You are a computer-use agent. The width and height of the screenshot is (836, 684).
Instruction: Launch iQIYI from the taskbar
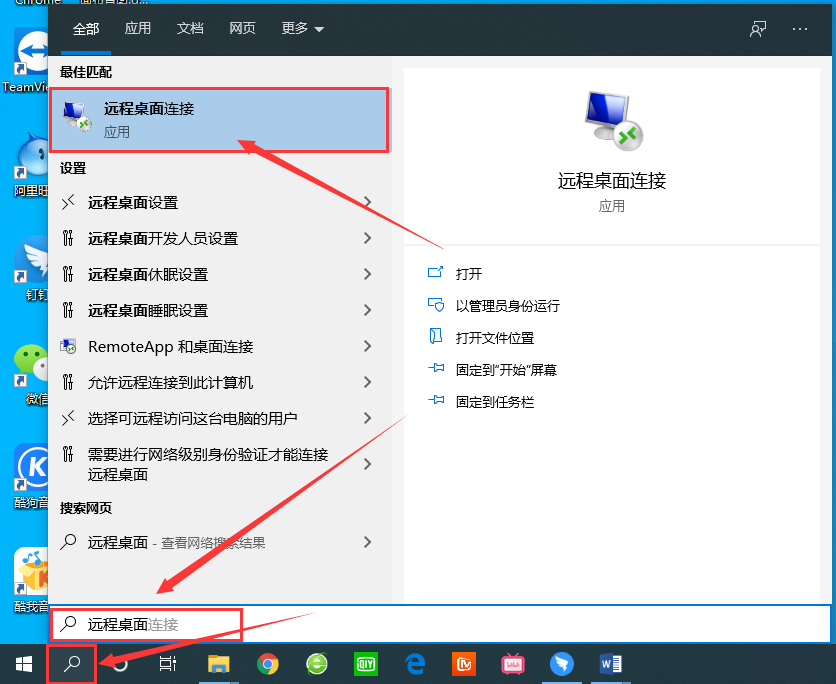pos(366,663)
